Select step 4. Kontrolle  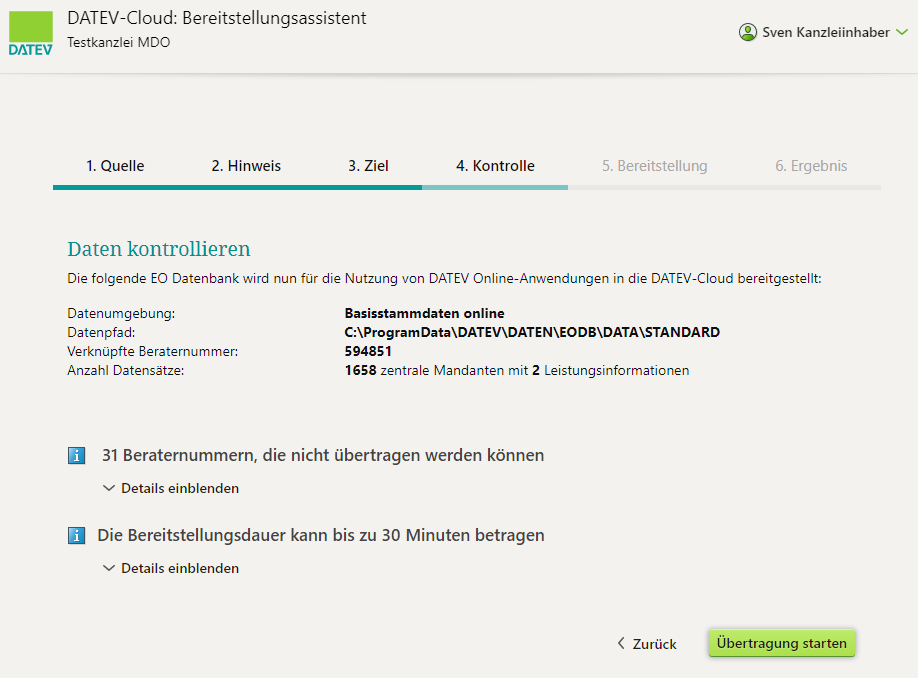coord(495,166)
